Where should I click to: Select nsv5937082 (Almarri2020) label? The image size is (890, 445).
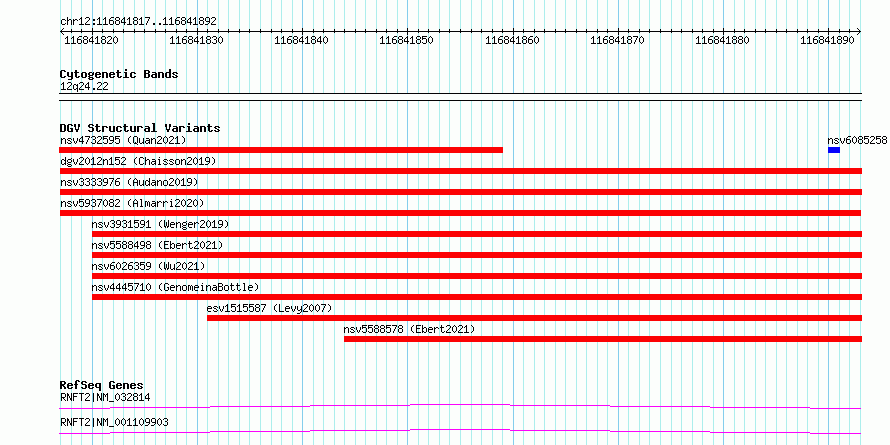coord(132,203)
